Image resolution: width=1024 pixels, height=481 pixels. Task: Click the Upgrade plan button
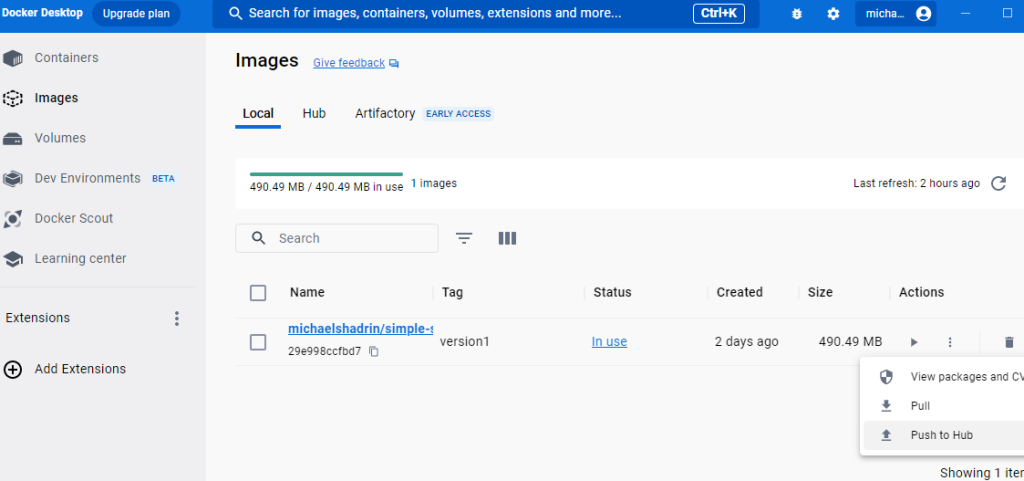[x=136, y=14]
